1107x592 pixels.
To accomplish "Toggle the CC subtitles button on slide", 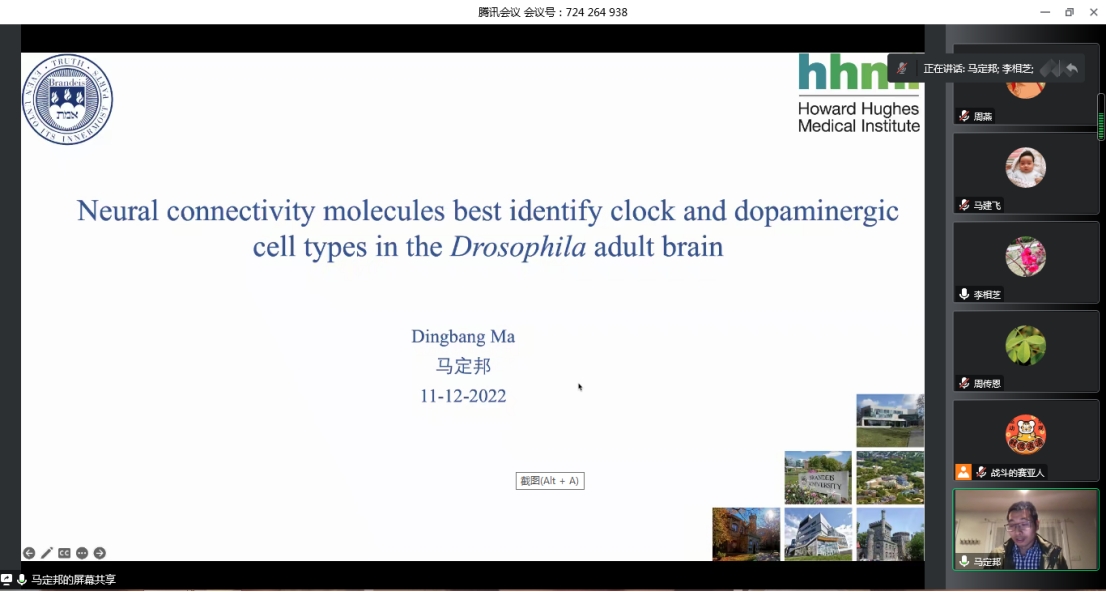I will tap(64, 553).
